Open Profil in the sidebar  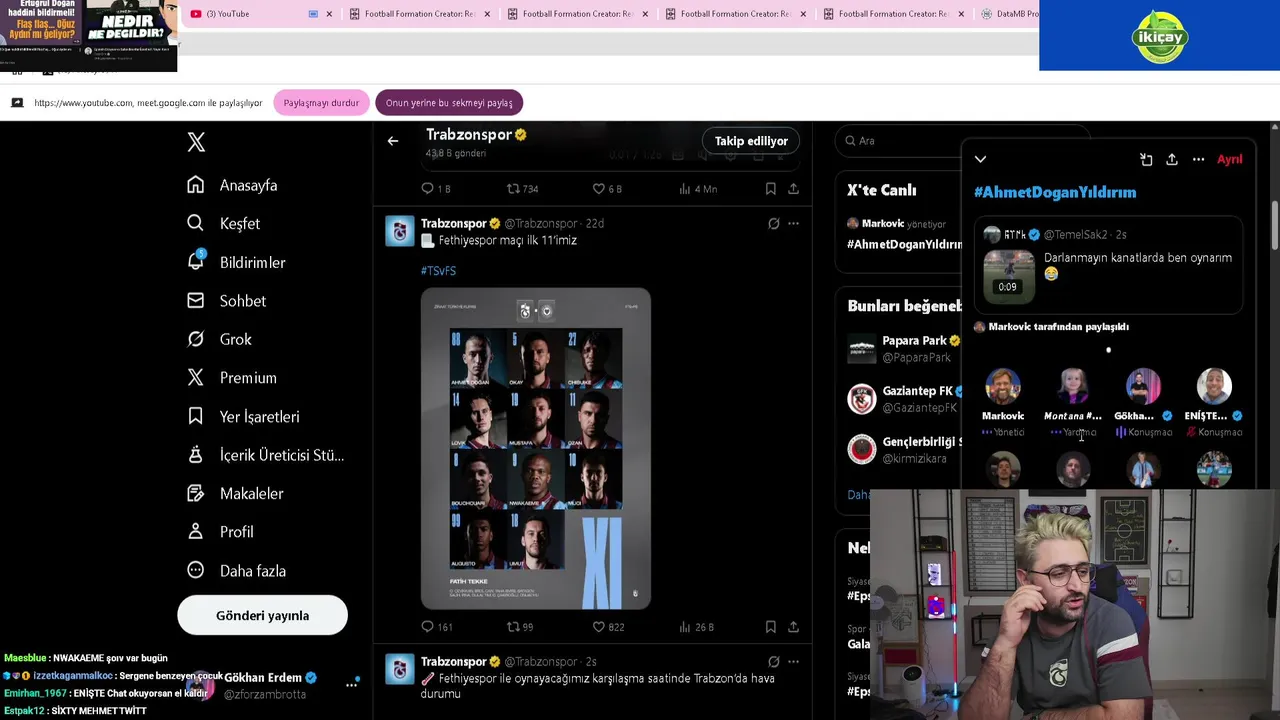220,532
